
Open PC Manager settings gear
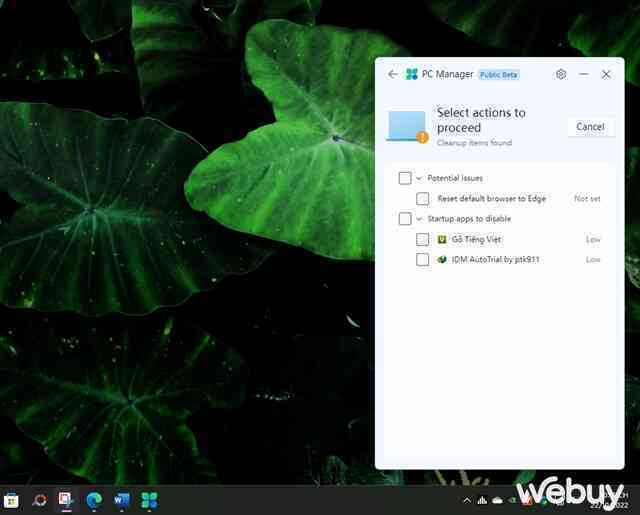[561, 74]
